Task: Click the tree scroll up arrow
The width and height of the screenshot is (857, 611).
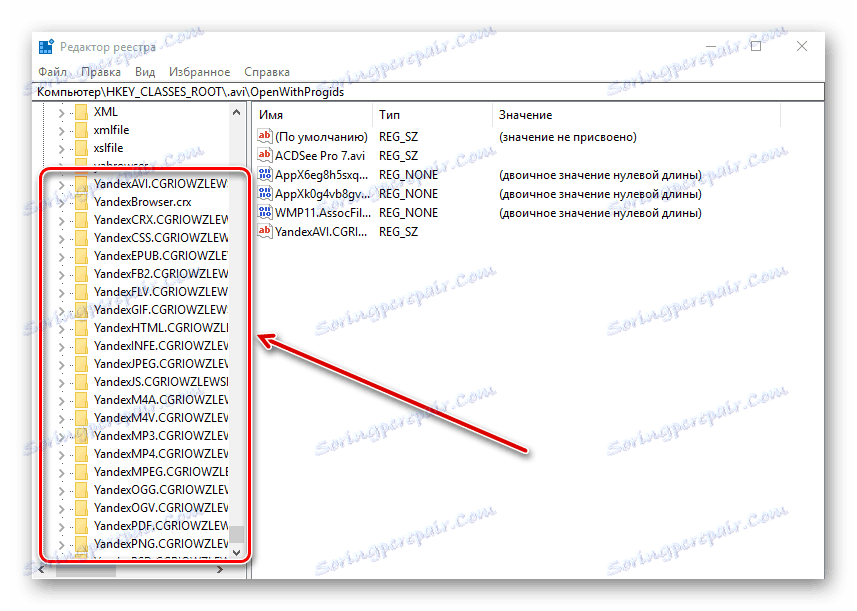Action: [237, 113]
